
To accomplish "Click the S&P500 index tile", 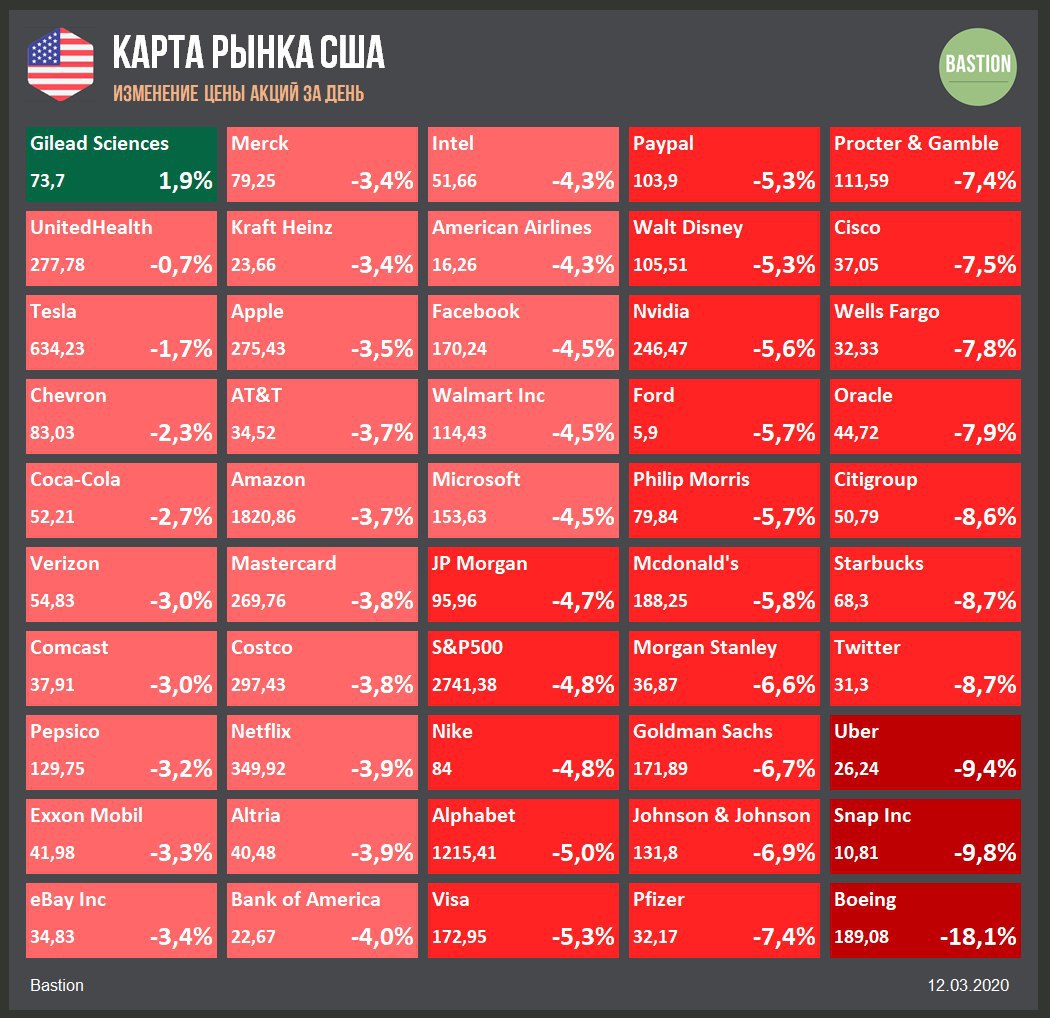I will point(523,668).
